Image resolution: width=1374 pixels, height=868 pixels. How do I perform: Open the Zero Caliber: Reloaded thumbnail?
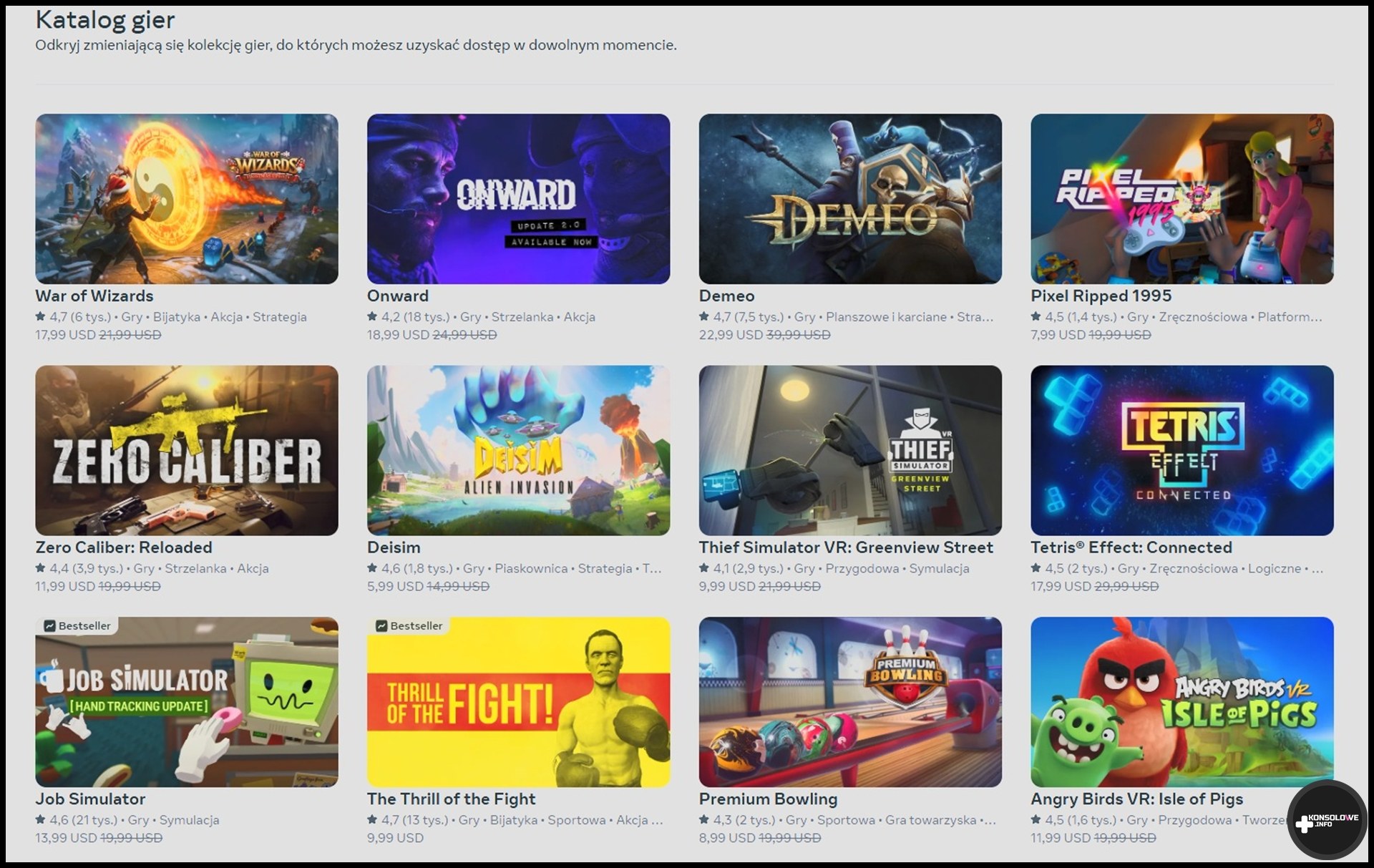[x=186, y=450]
